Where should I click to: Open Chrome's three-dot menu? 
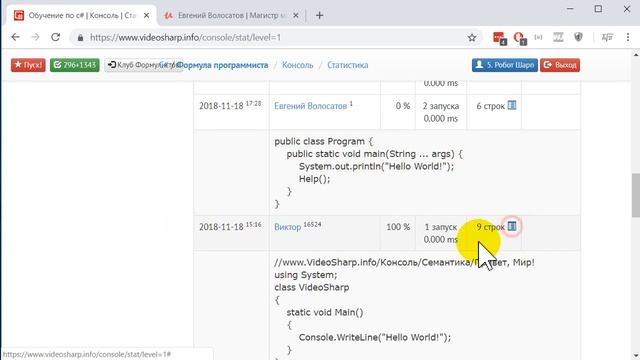tap(628, 37)
